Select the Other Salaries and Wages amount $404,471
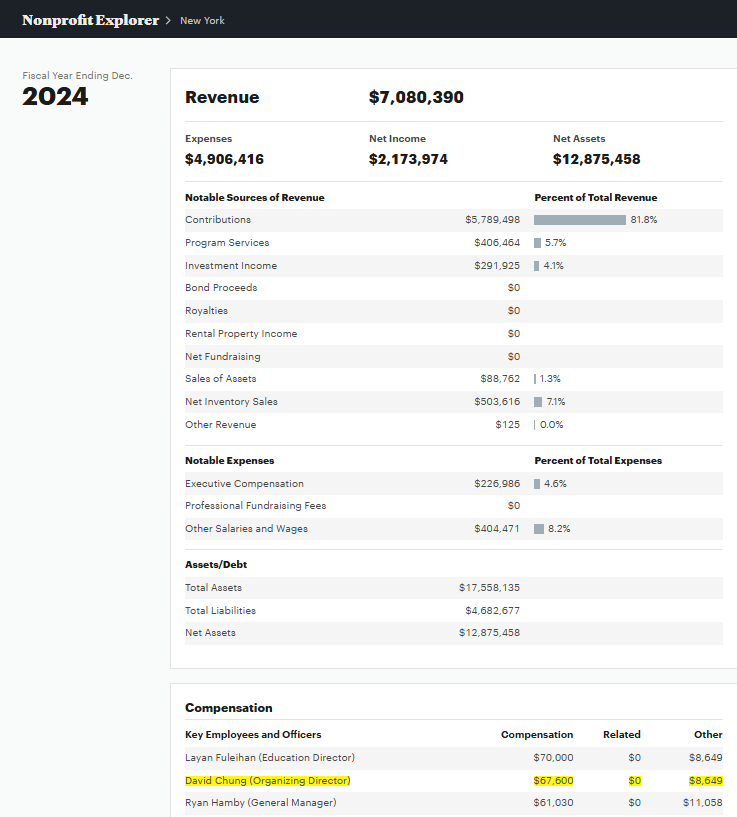The height and width of the screenshot is (817, 737). click(497, 528)
